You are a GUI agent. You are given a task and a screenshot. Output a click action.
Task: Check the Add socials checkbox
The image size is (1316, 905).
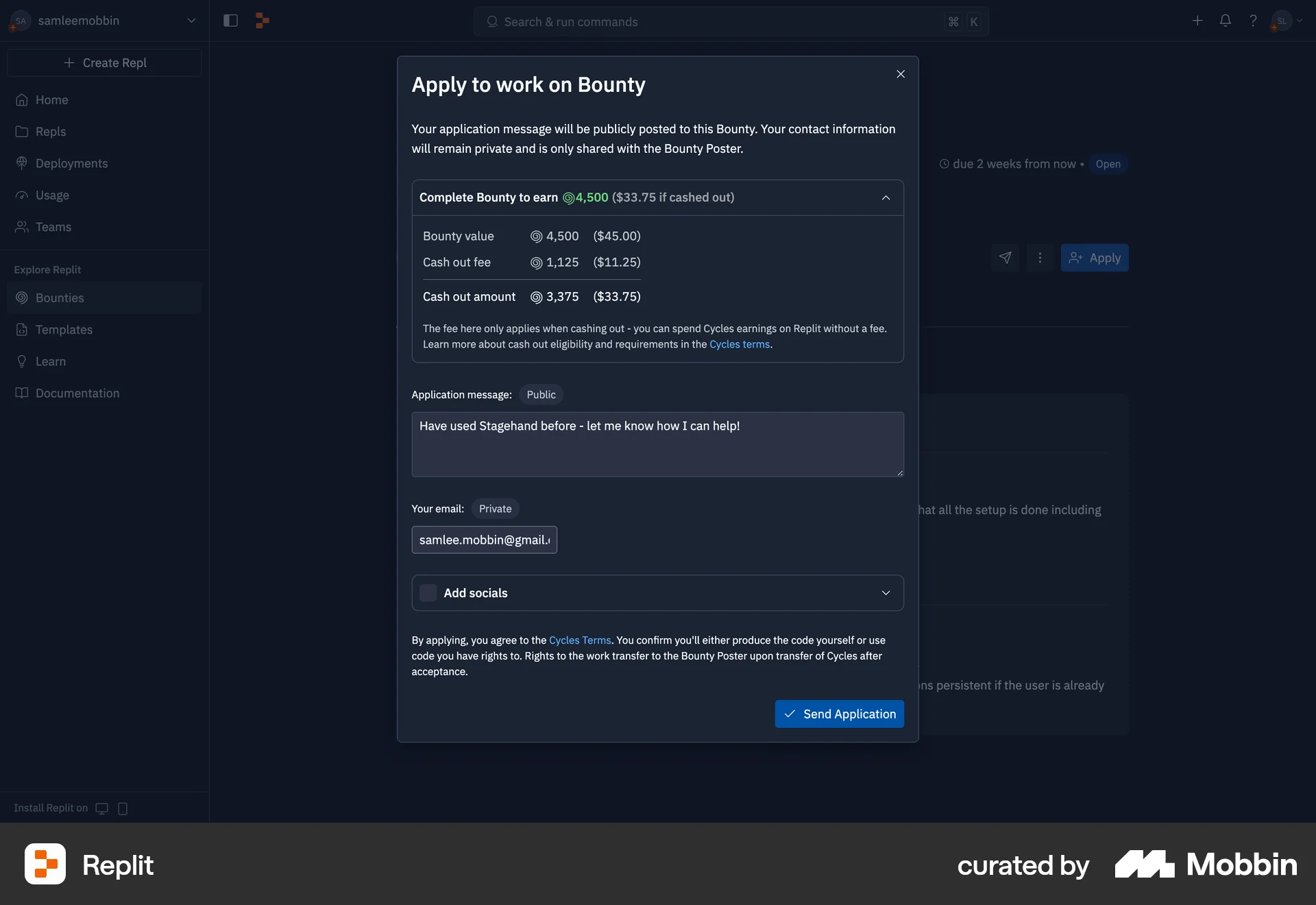(x=428, y=592)
